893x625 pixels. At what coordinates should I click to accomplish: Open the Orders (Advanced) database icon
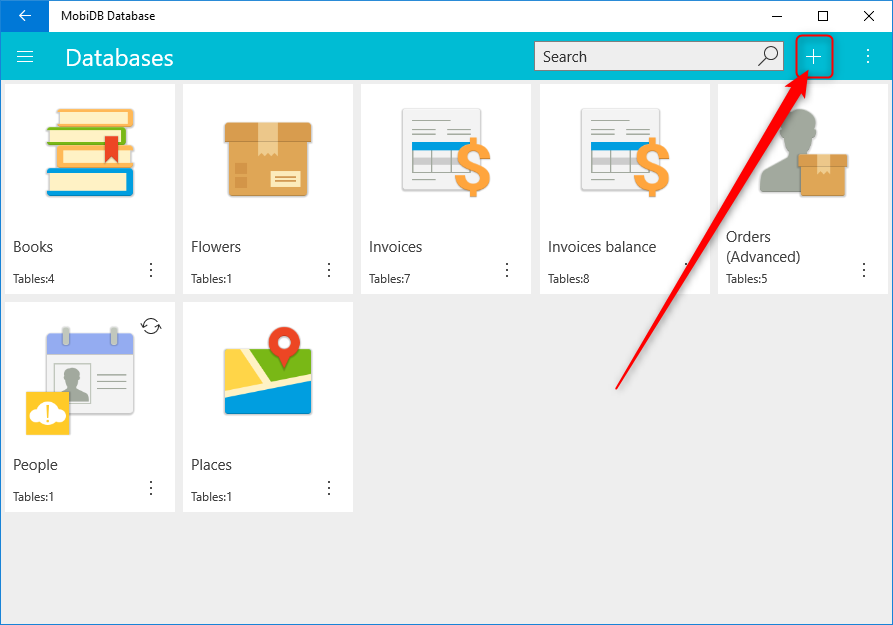[x=803, y=152]
